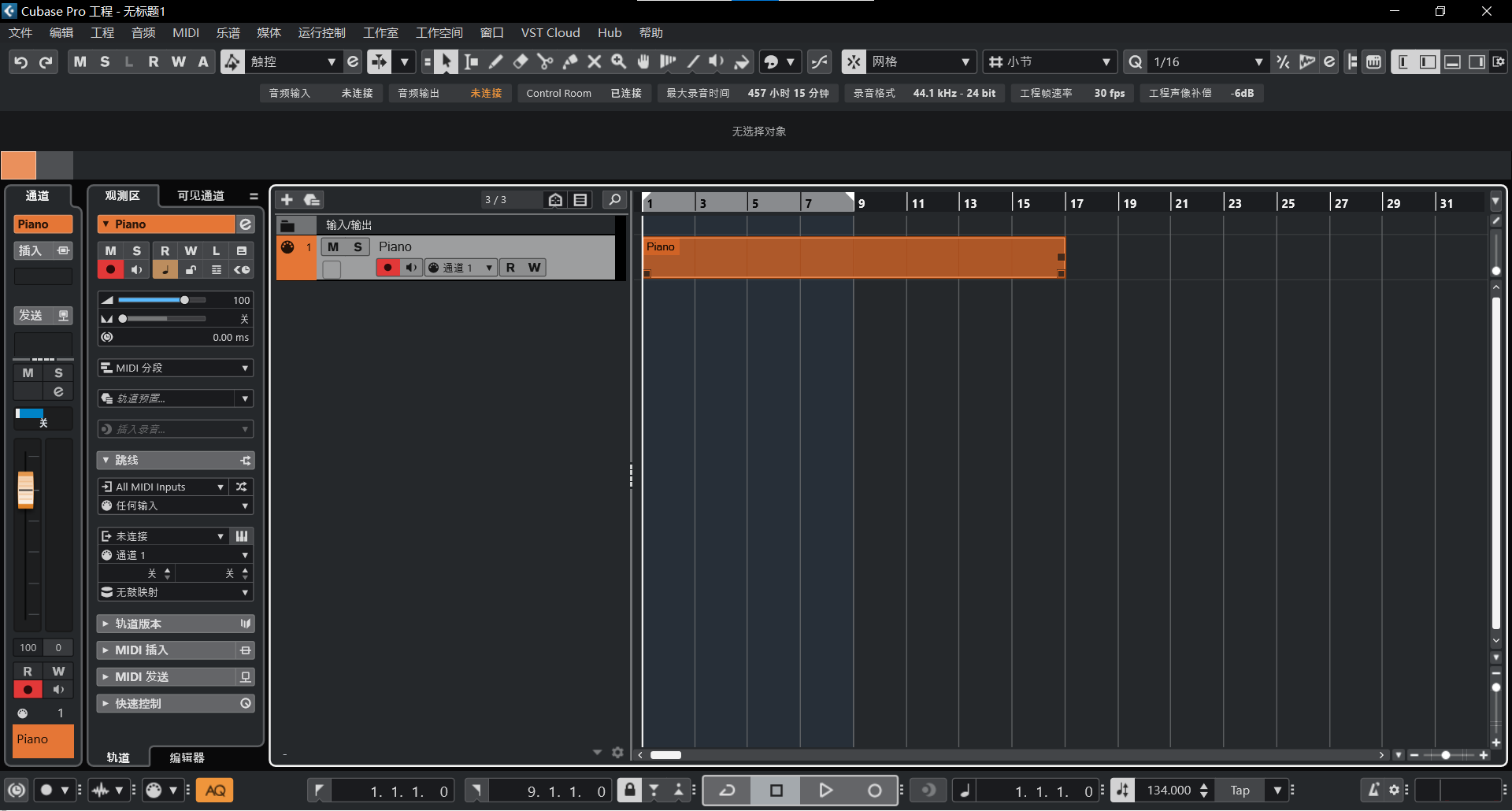Screen dimensions: 1512x811
Task: Select the Range Selection tool
Action: pos(471,62)
